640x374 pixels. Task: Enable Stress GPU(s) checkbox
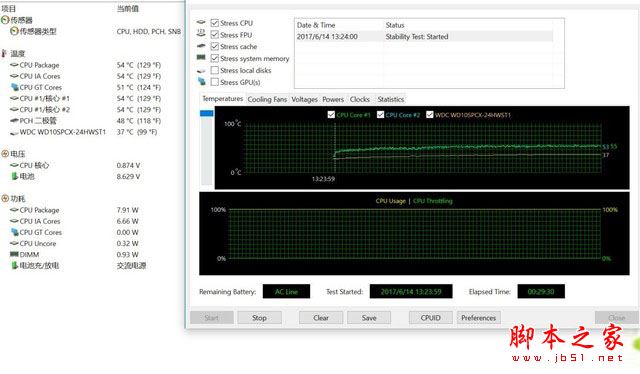pos(215,82)
